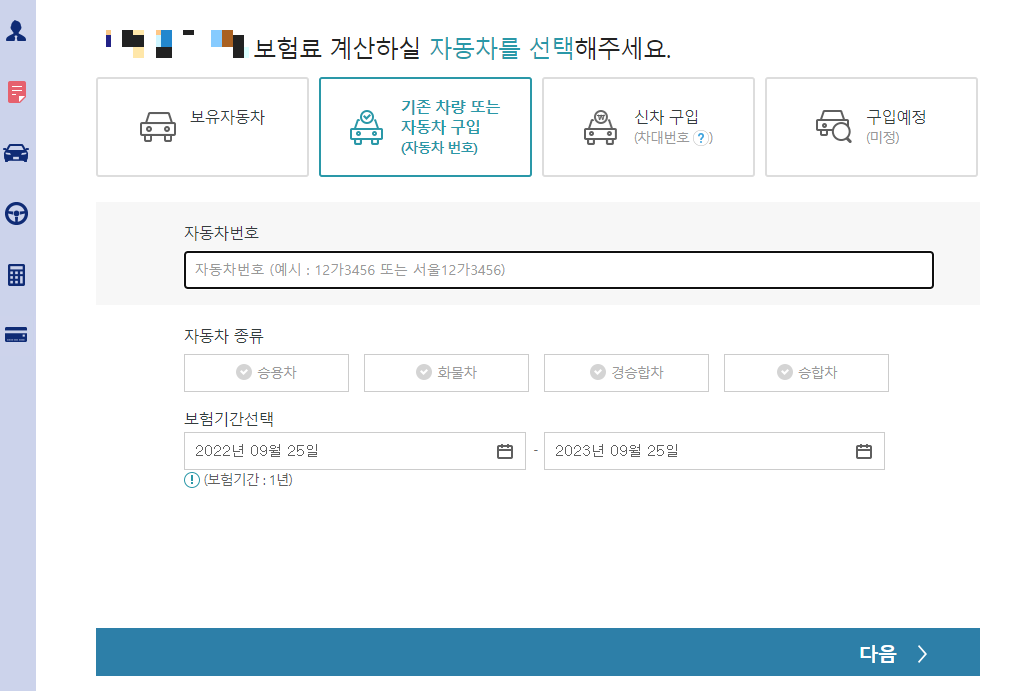Click the info icon beside 보험기간 : 1년
Screen dimensions: 1010x691
(x=192, y=480)
